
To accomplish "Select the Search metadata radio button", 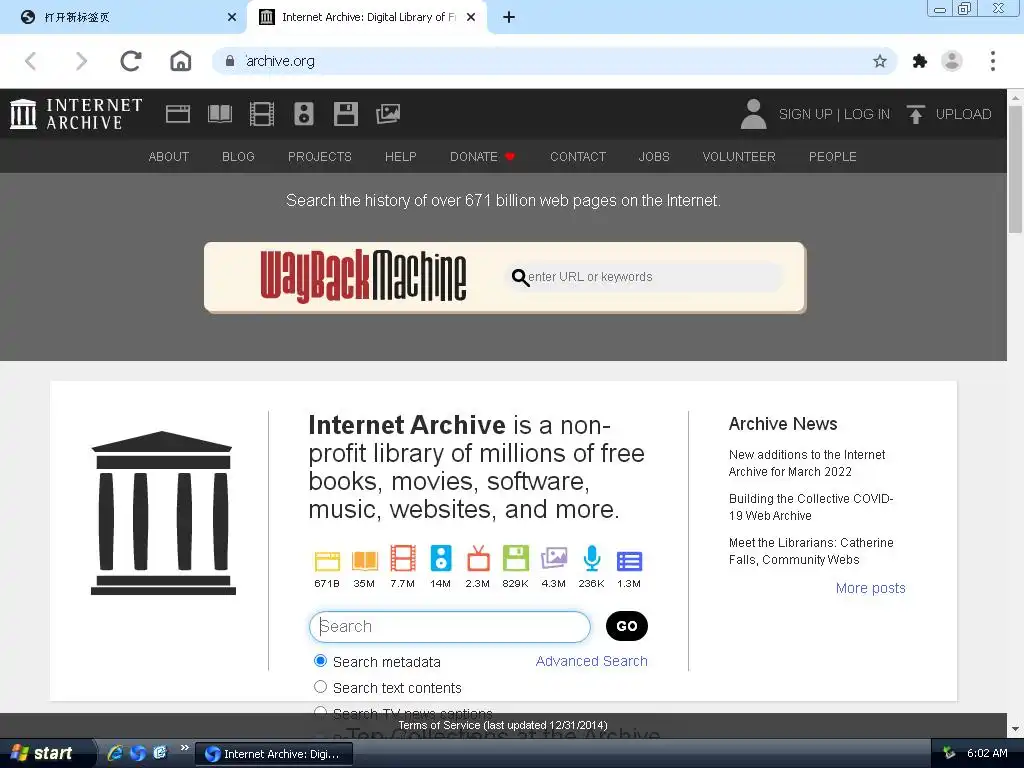I will [x=320, y=661].
